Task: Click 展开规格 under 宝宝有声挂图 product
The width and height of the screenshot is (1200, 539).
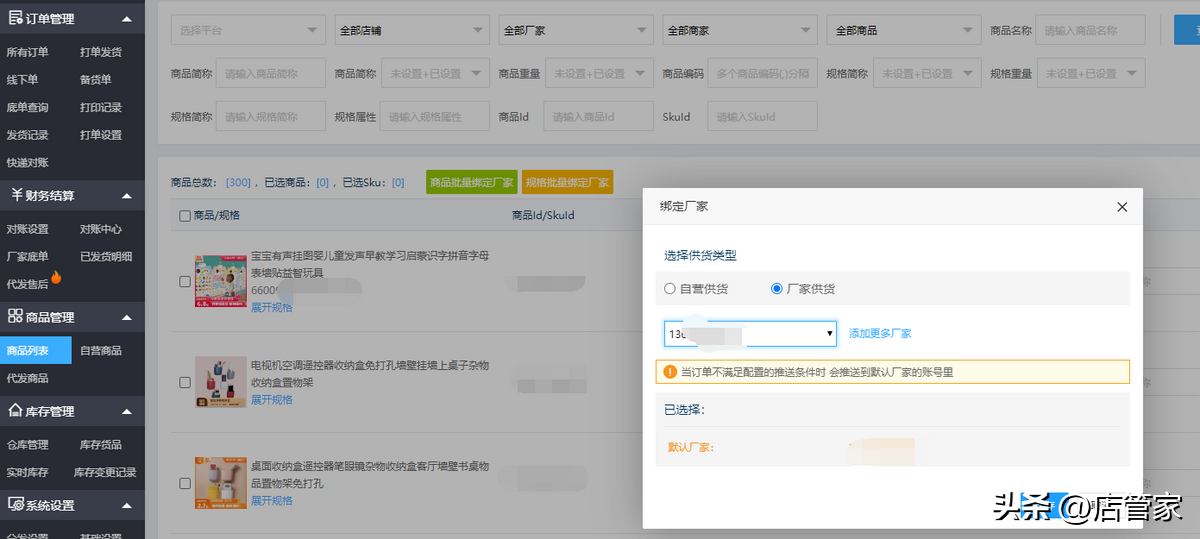Action: (272, 307)
